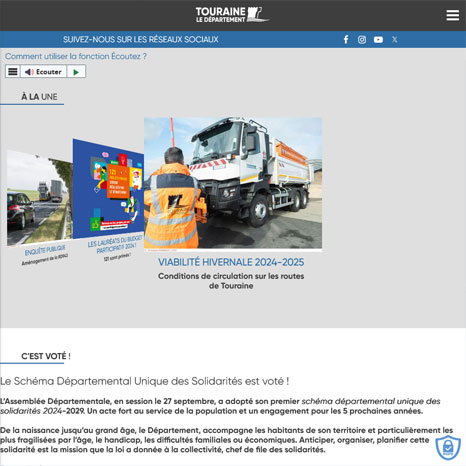This screenshot has width=466, height=466.
Task: Select the Budget Participatif 2024 slide
Action: point(108,189)
